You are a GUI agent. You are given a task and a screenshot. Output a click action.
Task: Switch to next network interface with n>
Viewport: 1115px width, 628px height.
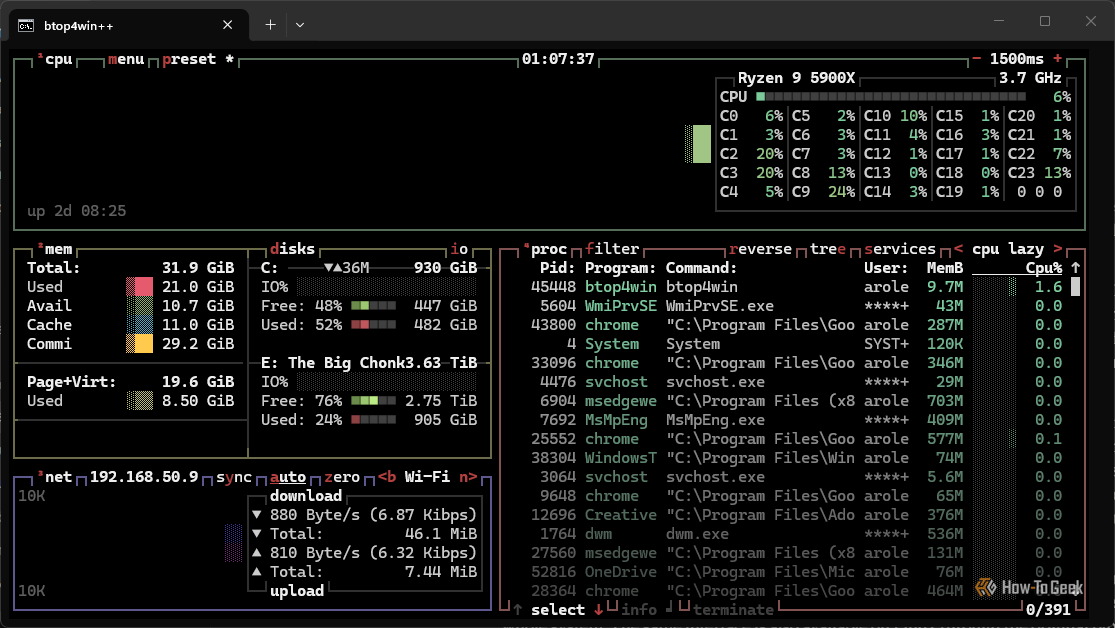(468, 477)
